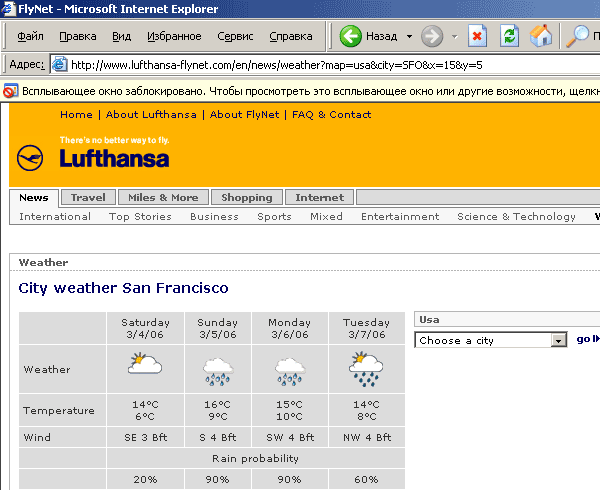Switch to the Internet tab
This screenshot has height=490, width=600.
320,197
